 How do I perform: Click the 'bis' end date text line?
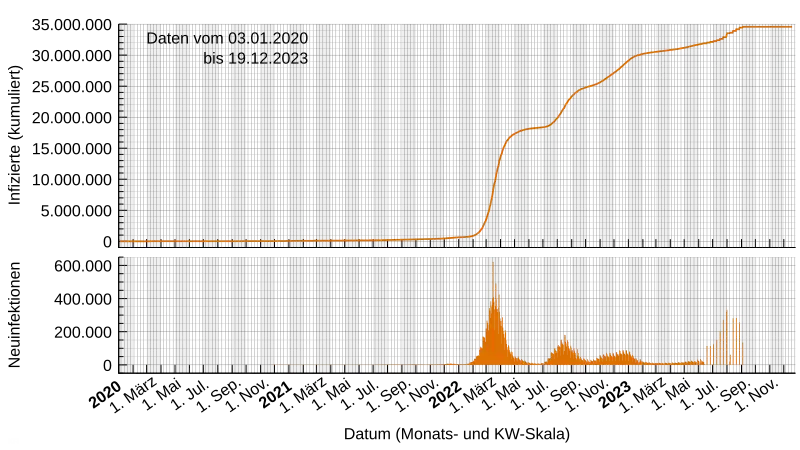click(255, 58)
